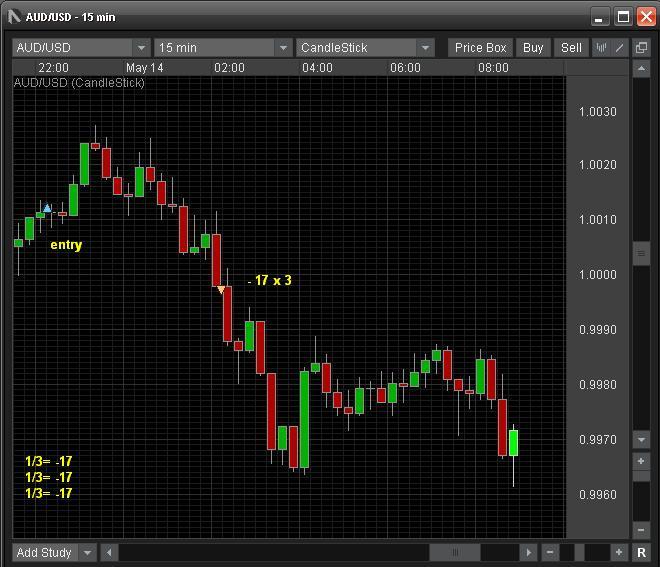Click the horizontal scrollbar thumb

click(455, 552)
